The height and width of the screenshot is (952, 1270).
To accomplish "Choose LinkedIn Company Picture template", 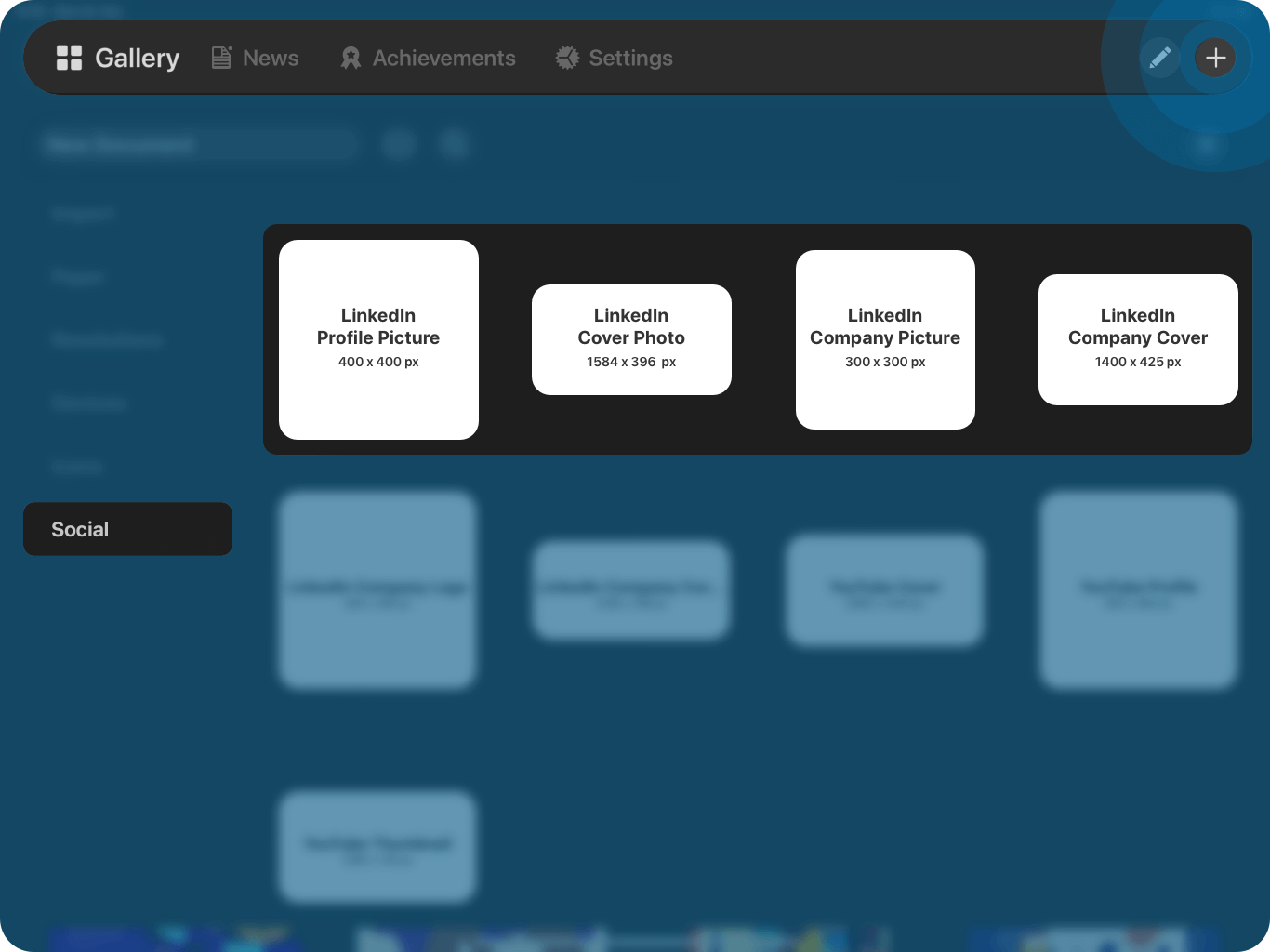I will [885, 339].
